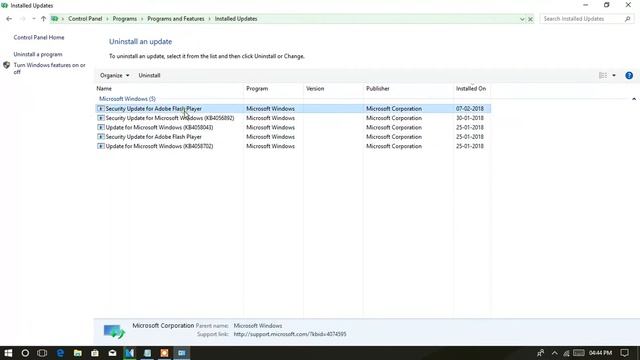Click Programs in the breadcrumb path

(125, 19)
